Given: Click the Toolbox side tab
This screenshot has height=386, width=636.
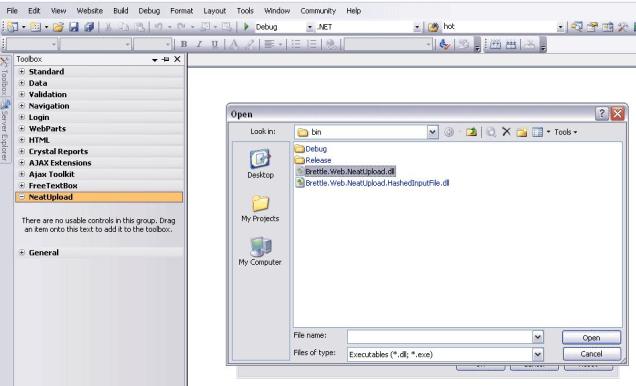Looking at the screenshot, I should point(4,76).
